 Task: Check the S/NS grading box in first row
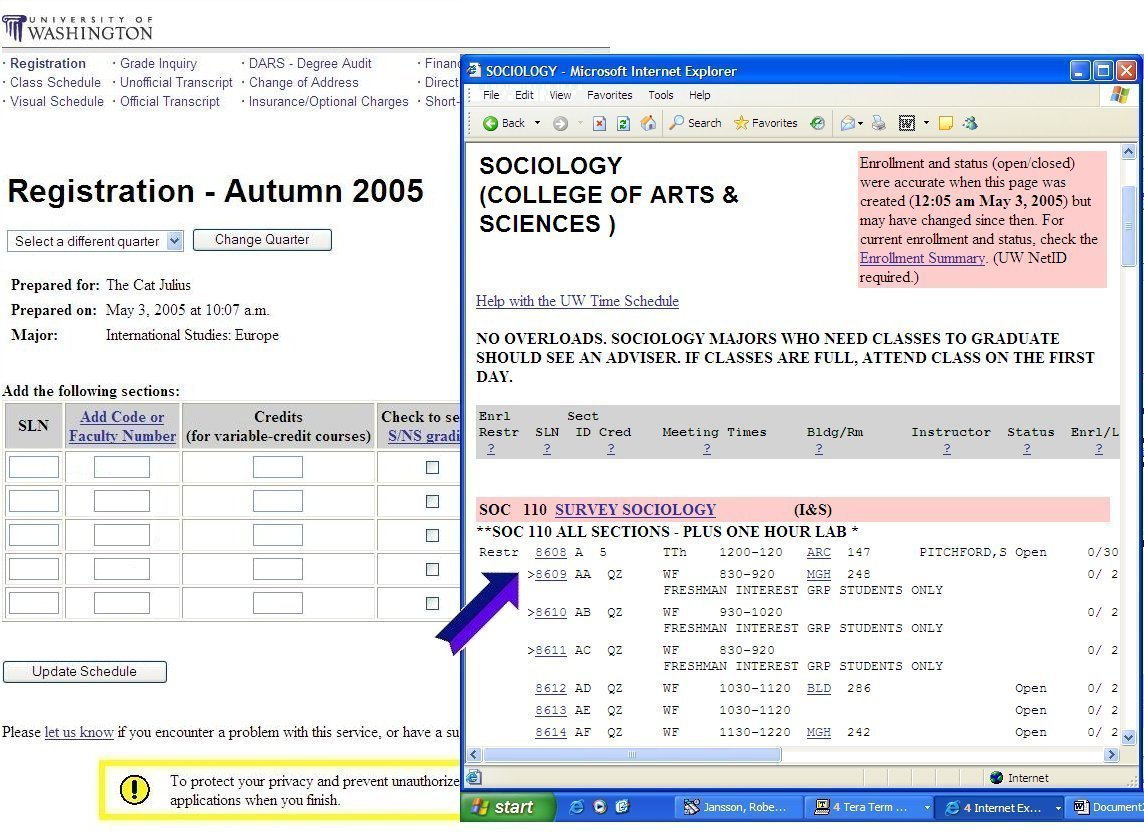432,467
